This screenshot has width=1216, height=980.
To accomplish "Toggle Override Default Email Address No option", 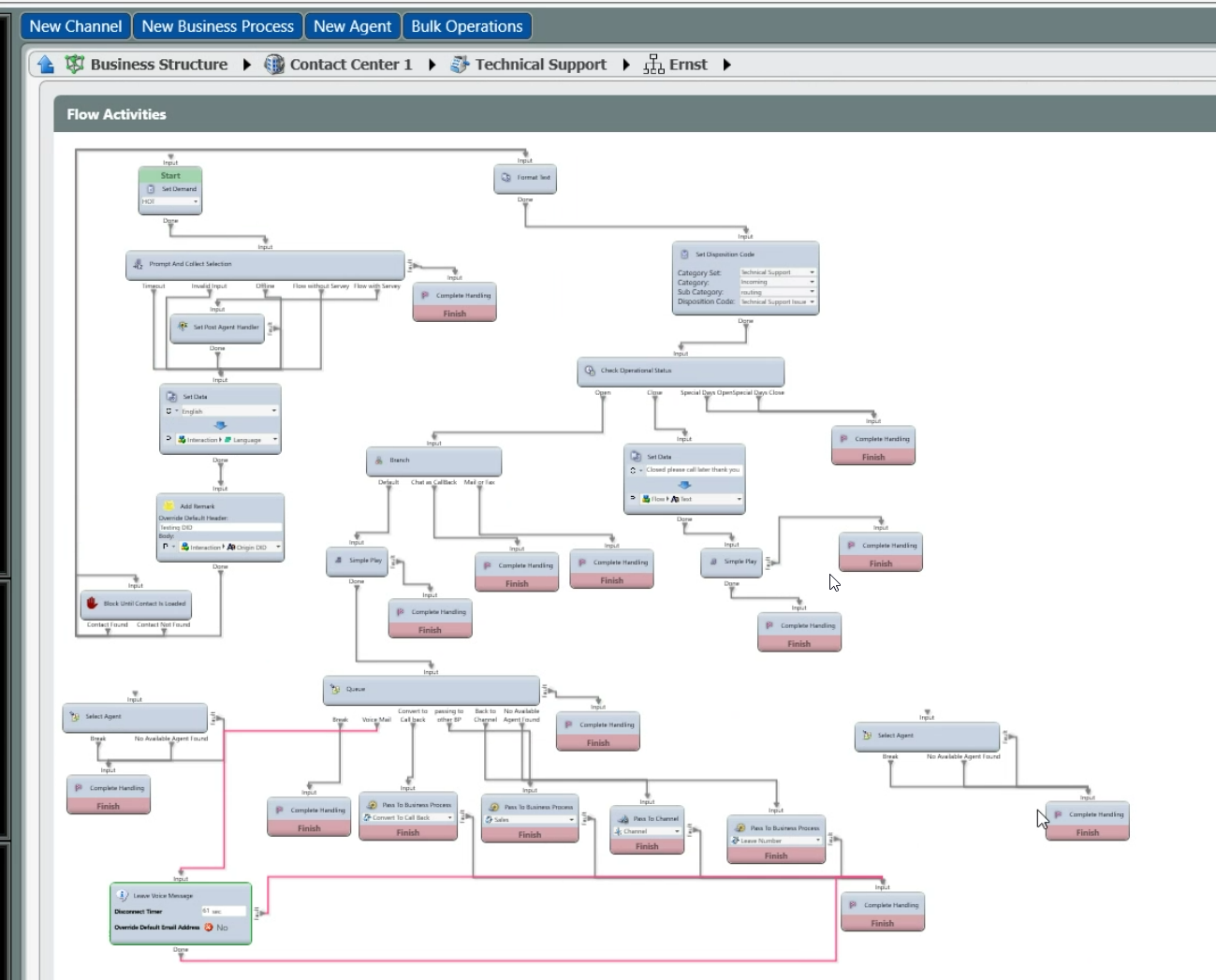I will 216,928.
